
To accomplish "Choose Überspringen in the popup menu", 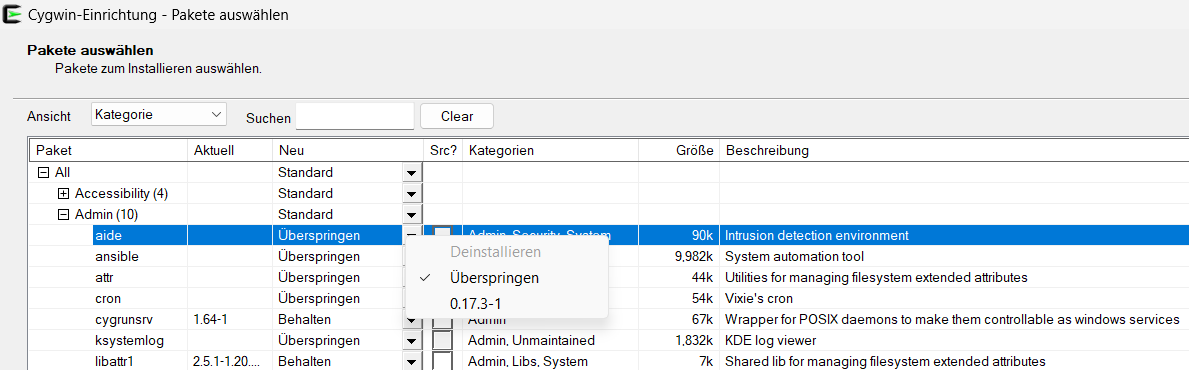I will [x=507, y=278].
